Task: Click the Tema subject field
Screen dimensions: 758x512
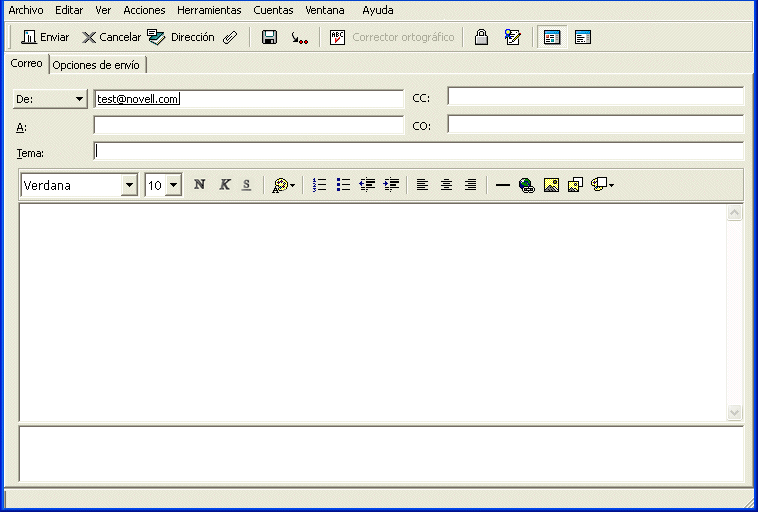Action: click(x=419, y=151)
